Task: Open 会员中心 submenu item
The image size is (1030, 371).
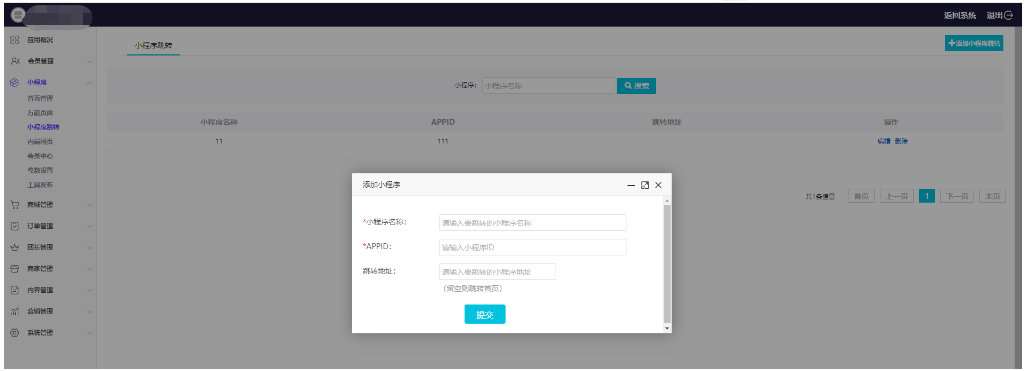Action: tap(40, 156)
